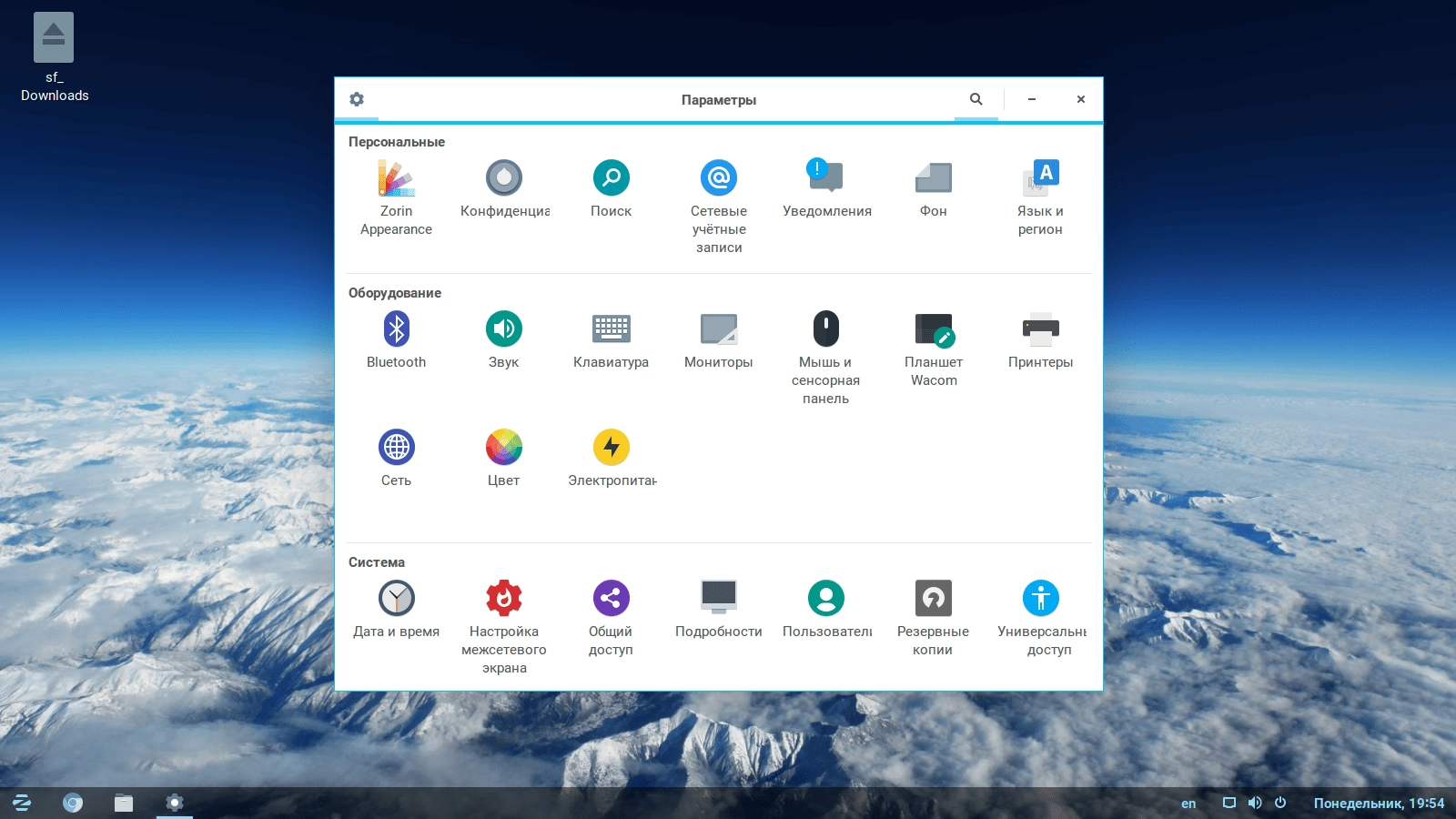Open the Электропитание power settings
This screenshot has width=1456, height=819.
612,458
